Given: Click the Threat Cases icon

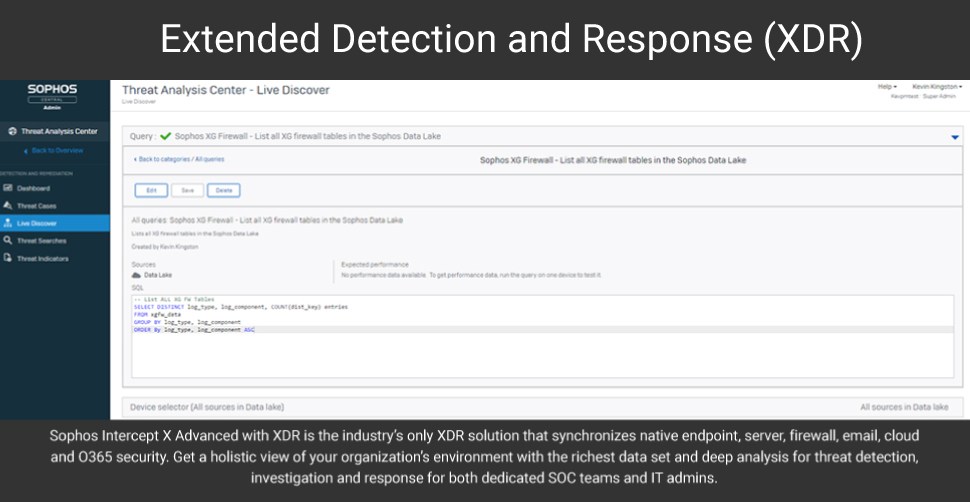Looking at the screenshot, I should (x=7, y=206).
